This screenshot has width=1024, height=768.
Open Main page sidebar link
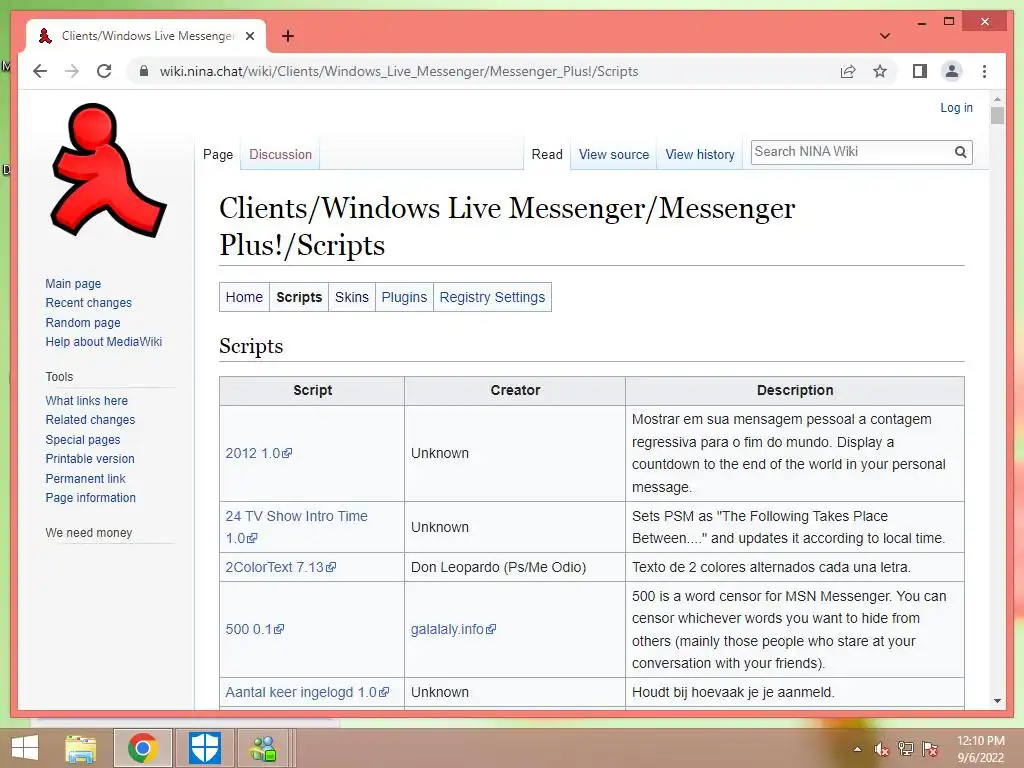point(73,283)
